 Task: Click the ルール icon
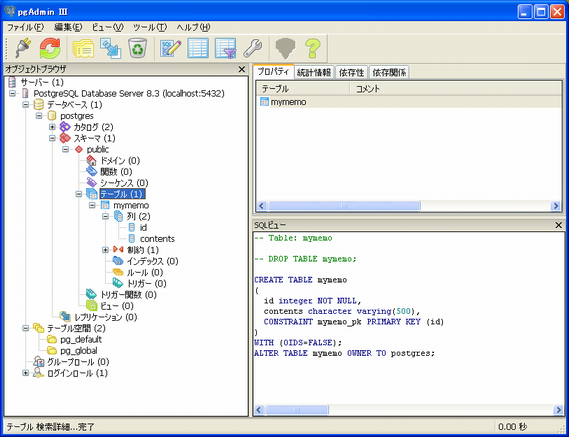118,272
